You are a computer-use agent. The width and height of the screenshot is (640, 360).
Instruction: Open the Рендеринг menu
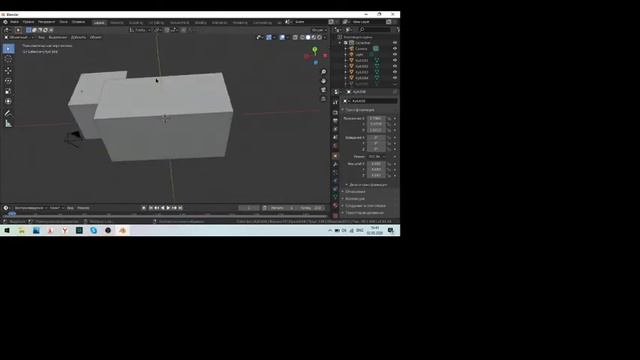[47, 22]
